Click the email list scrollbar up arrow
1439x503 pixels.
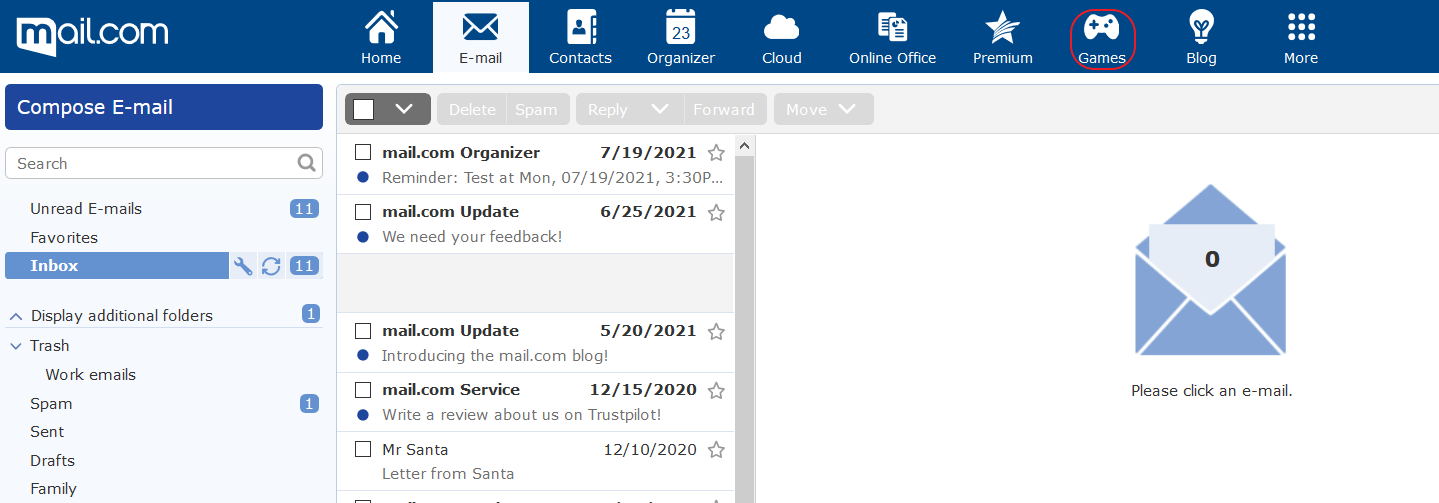click(x=743, y=146)
